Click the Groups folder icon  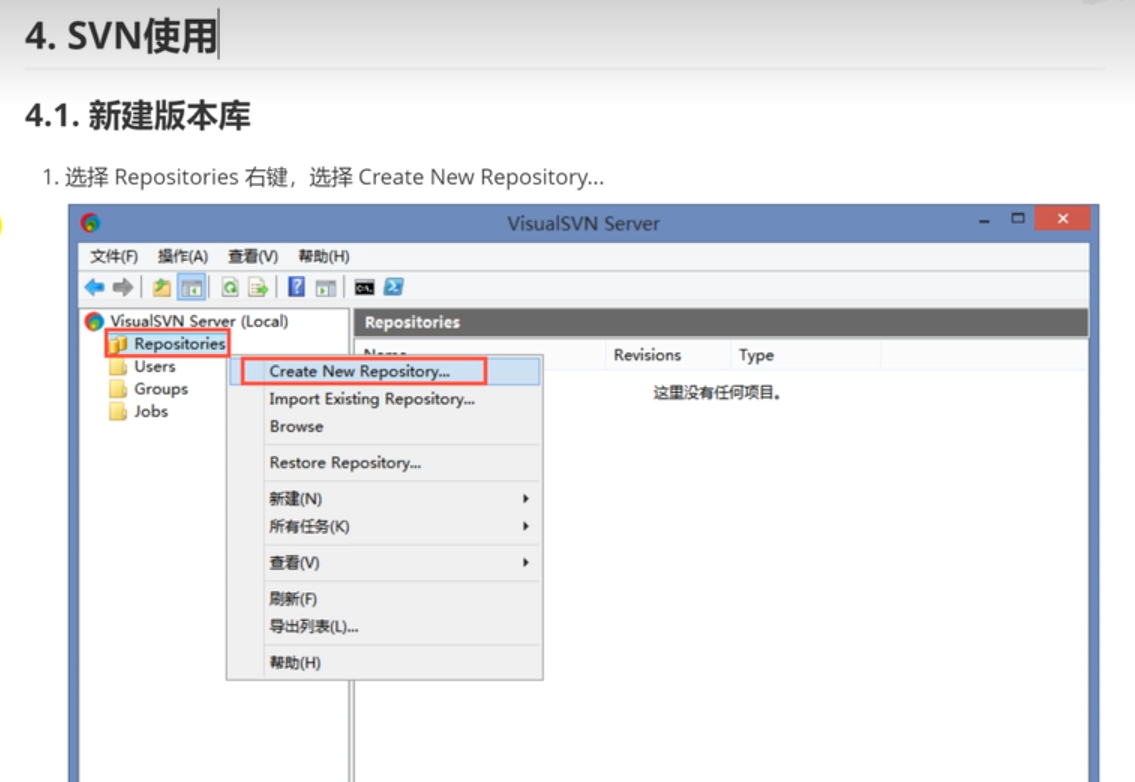pyautogui.click(x=118, y=390)
